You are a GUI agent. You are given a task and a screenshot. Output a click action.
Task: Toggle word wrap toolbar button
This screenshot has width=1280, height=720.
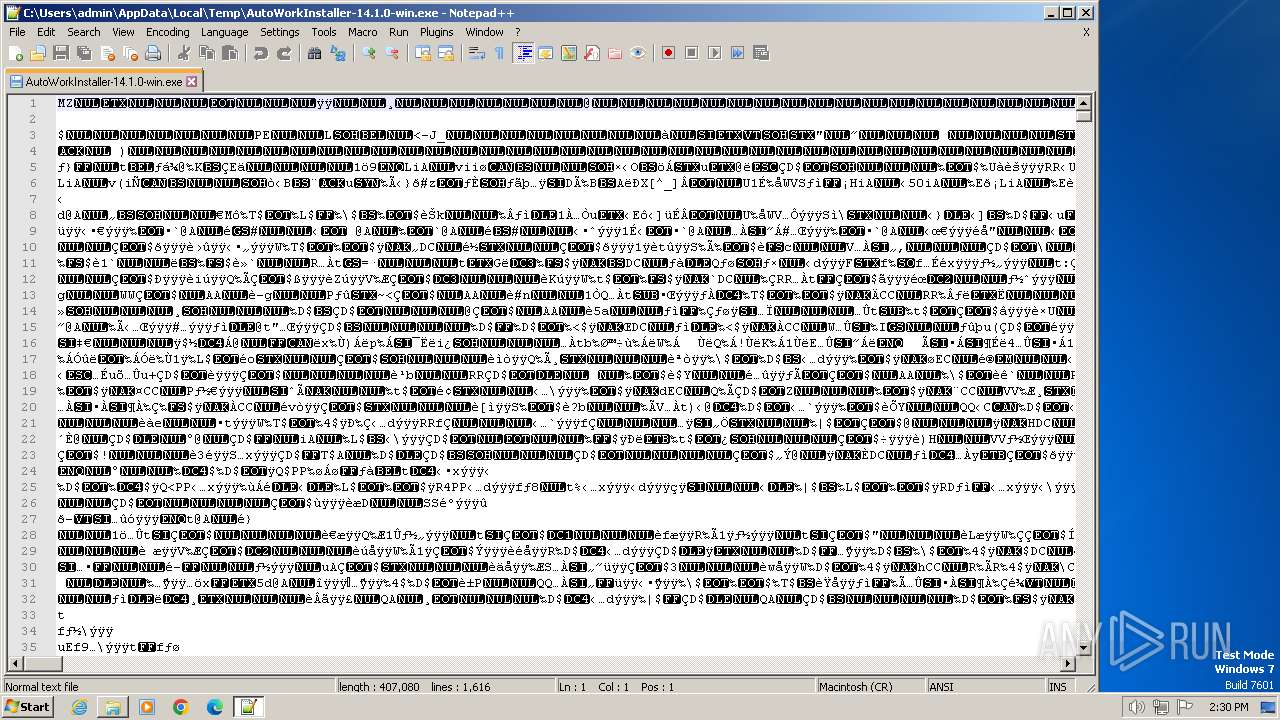click(x=477, y=53)
